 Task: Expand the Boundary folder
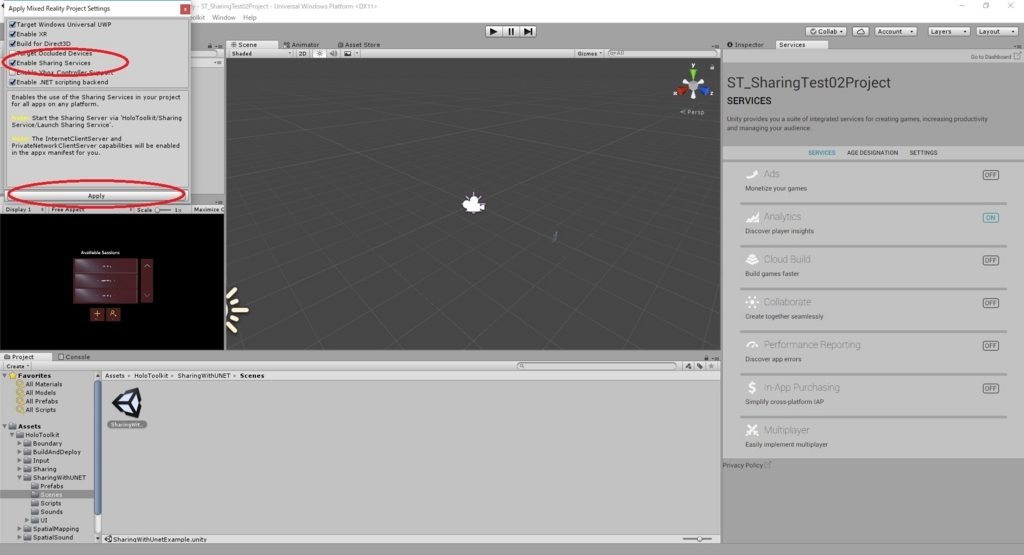pos(20,443)
